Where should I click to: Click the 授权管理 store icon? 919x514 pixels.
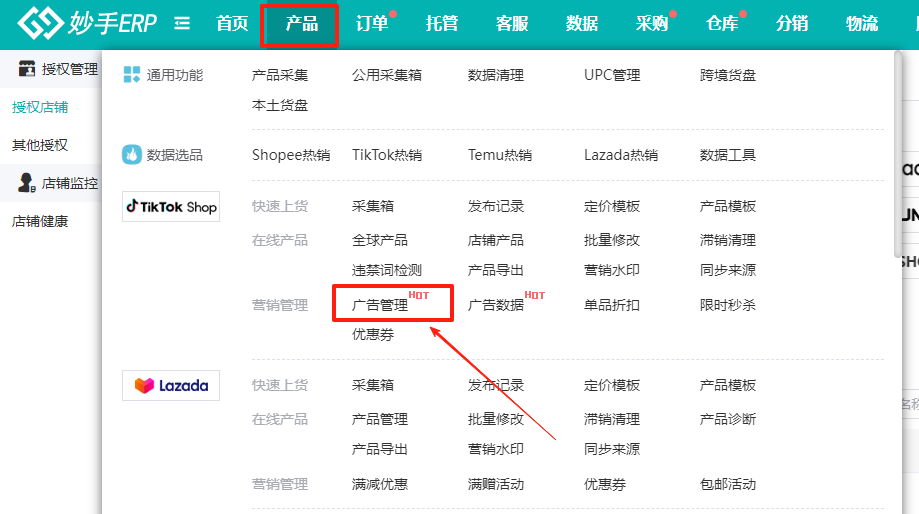coord(26,69)
